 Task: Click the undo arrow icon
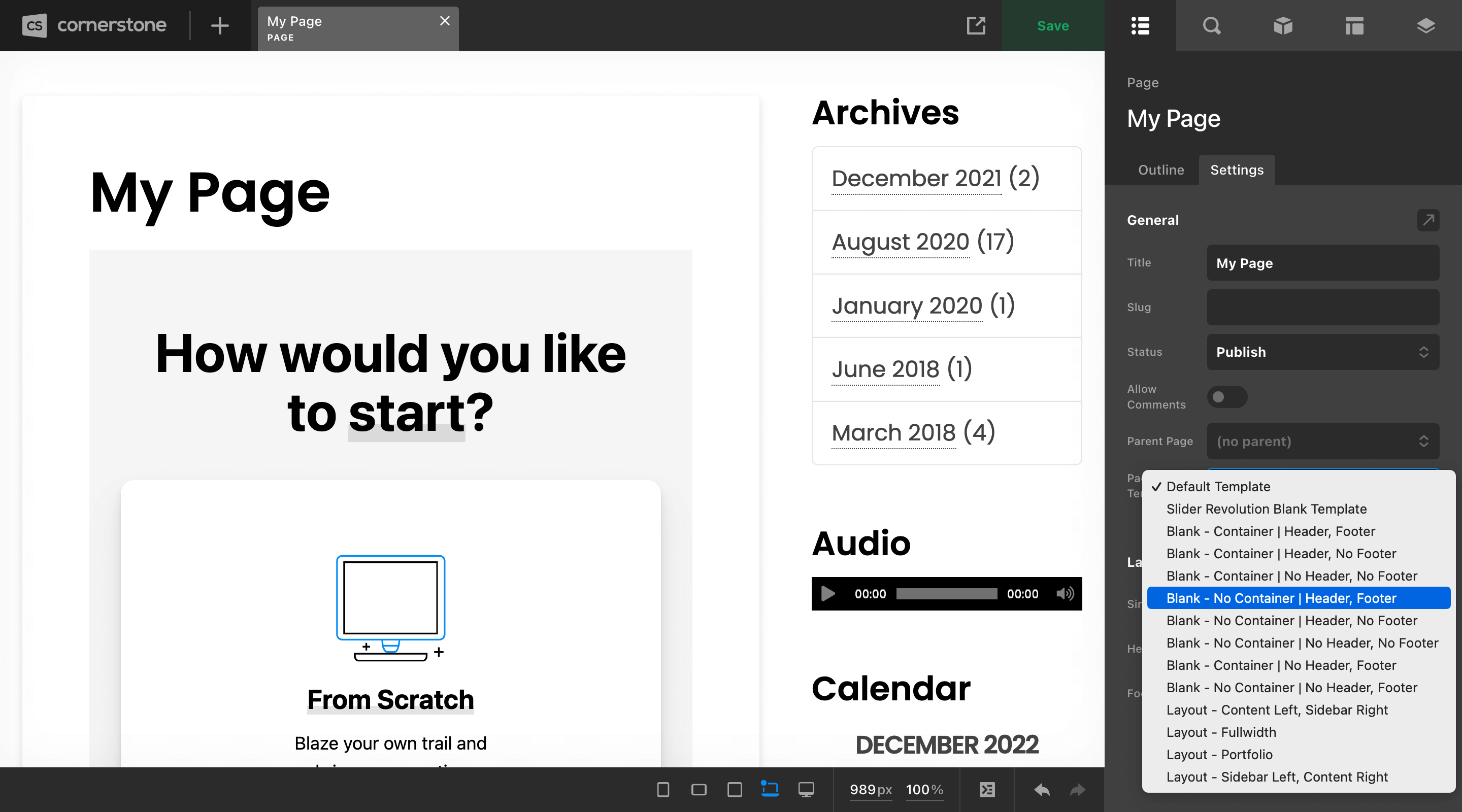pos(1042,789)
